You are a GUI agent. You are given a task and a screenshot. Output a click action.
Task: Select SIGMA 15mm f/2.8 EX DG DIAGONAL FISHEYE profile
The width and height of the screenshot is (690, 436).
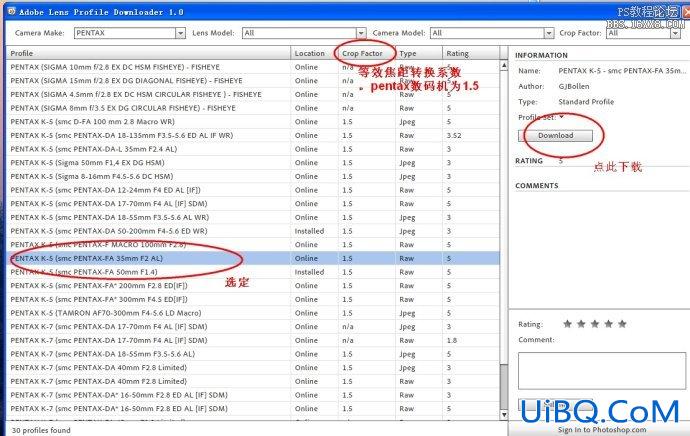point(253,81)
